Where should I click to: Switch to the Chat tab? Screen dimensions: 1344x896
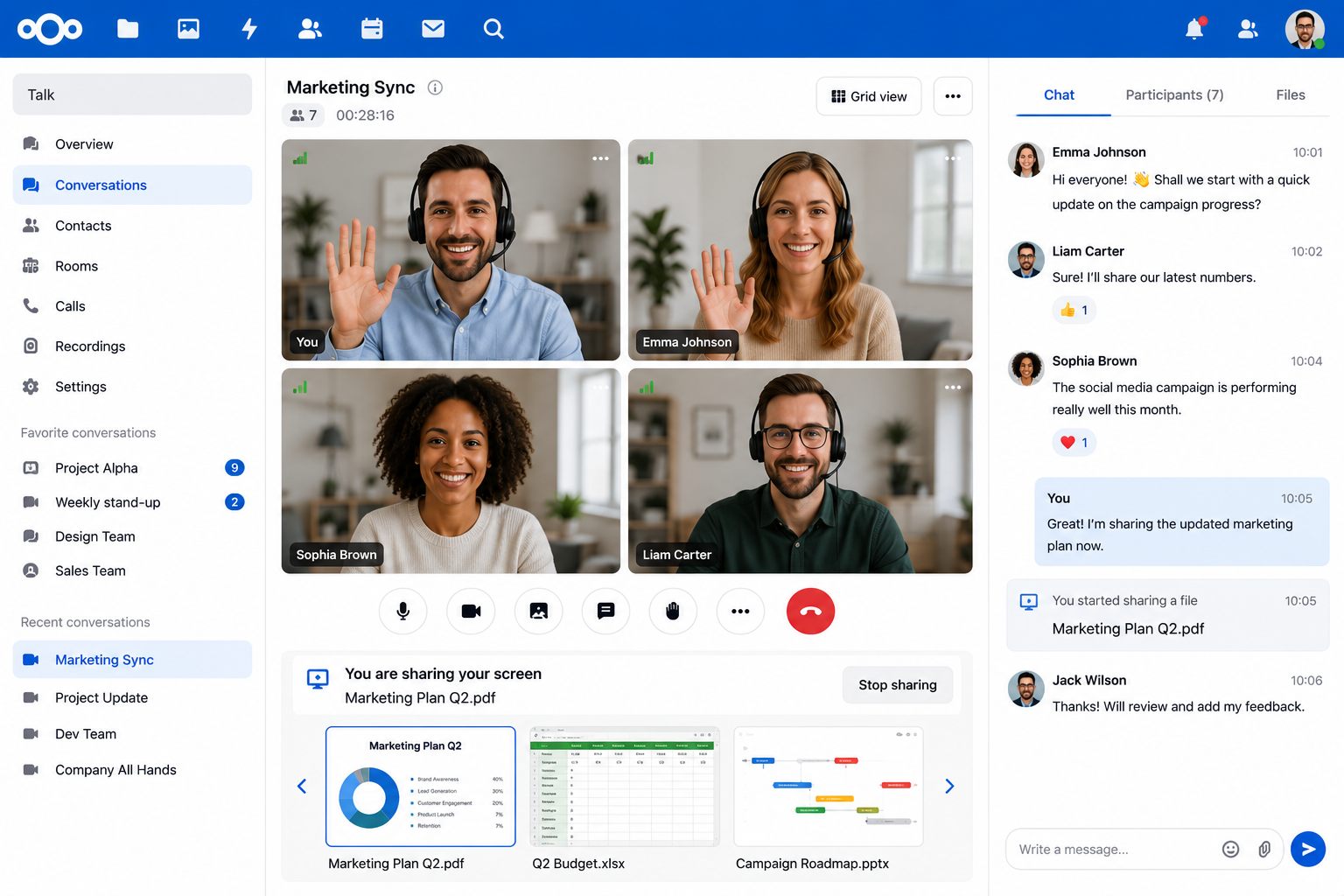point(1059,94)
